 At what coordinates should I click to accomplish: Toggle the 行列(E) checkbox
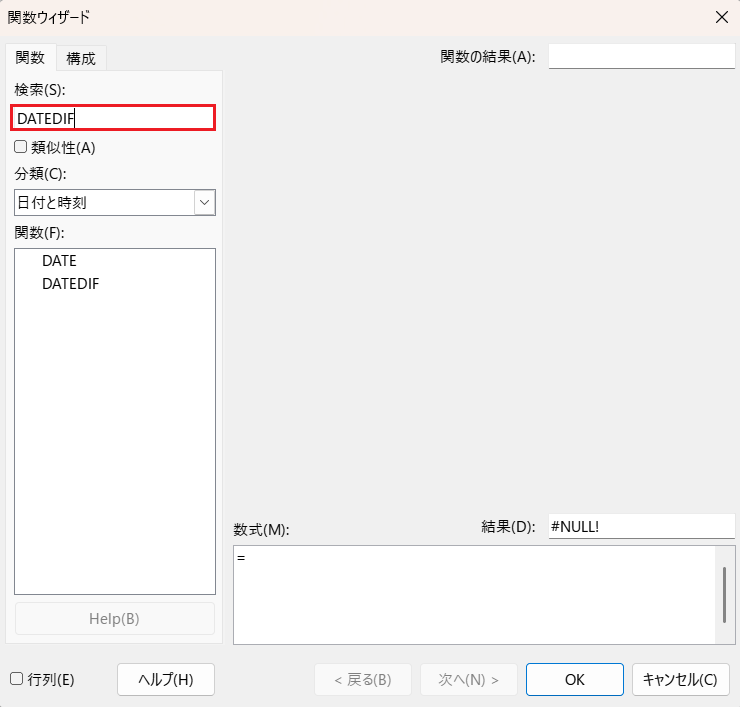click(x=17, y=679)
